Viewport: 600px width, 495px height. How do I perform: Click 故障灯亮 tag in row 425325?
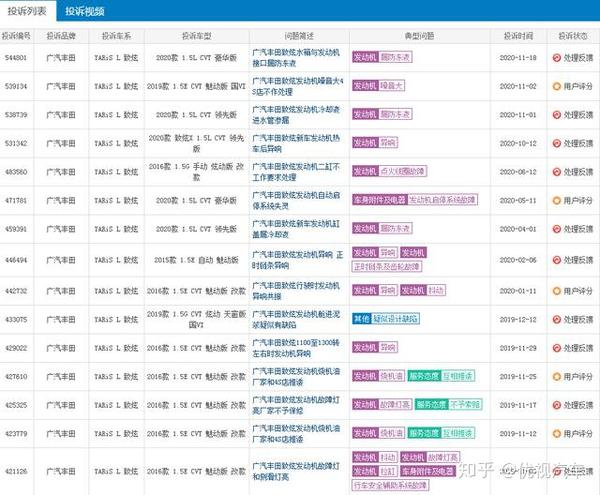click(x=395, y=404)
